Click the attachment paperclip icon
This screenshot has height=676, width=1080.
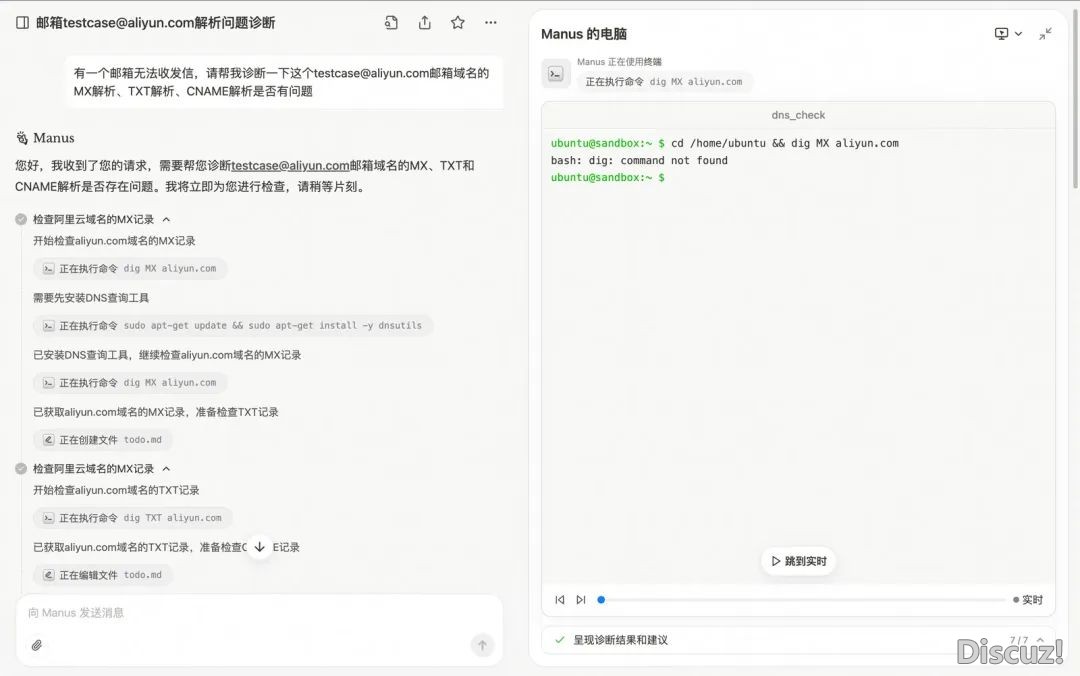click(x=37, y=645)
